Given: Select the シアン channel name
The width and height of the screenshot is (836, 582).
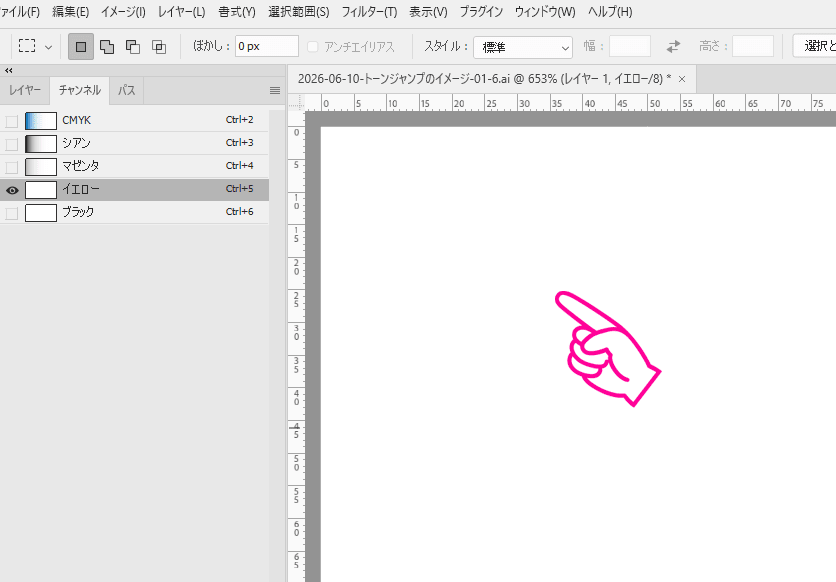Looking at the screenshot, I should [x=76, y=143].
